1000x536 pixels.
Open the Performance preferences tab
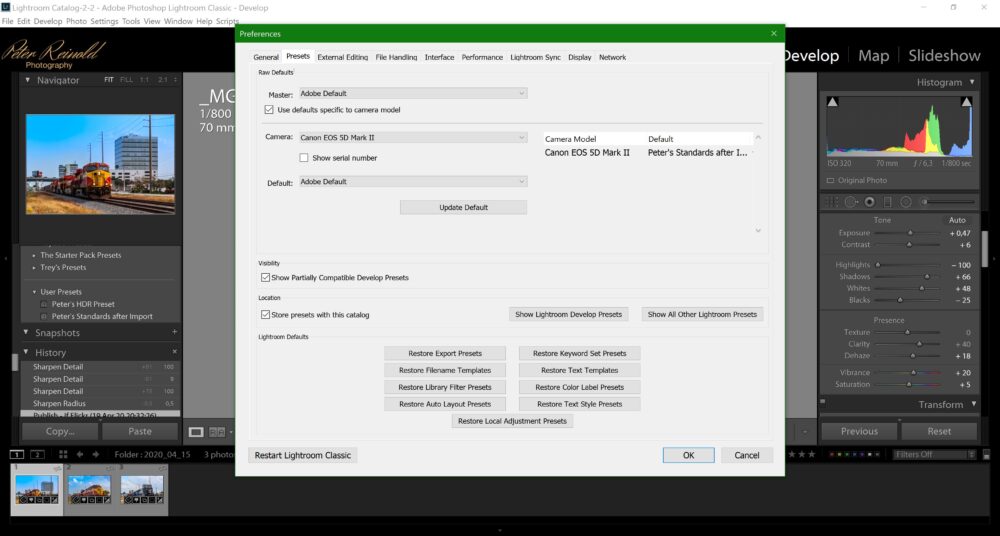coord(482,57)
